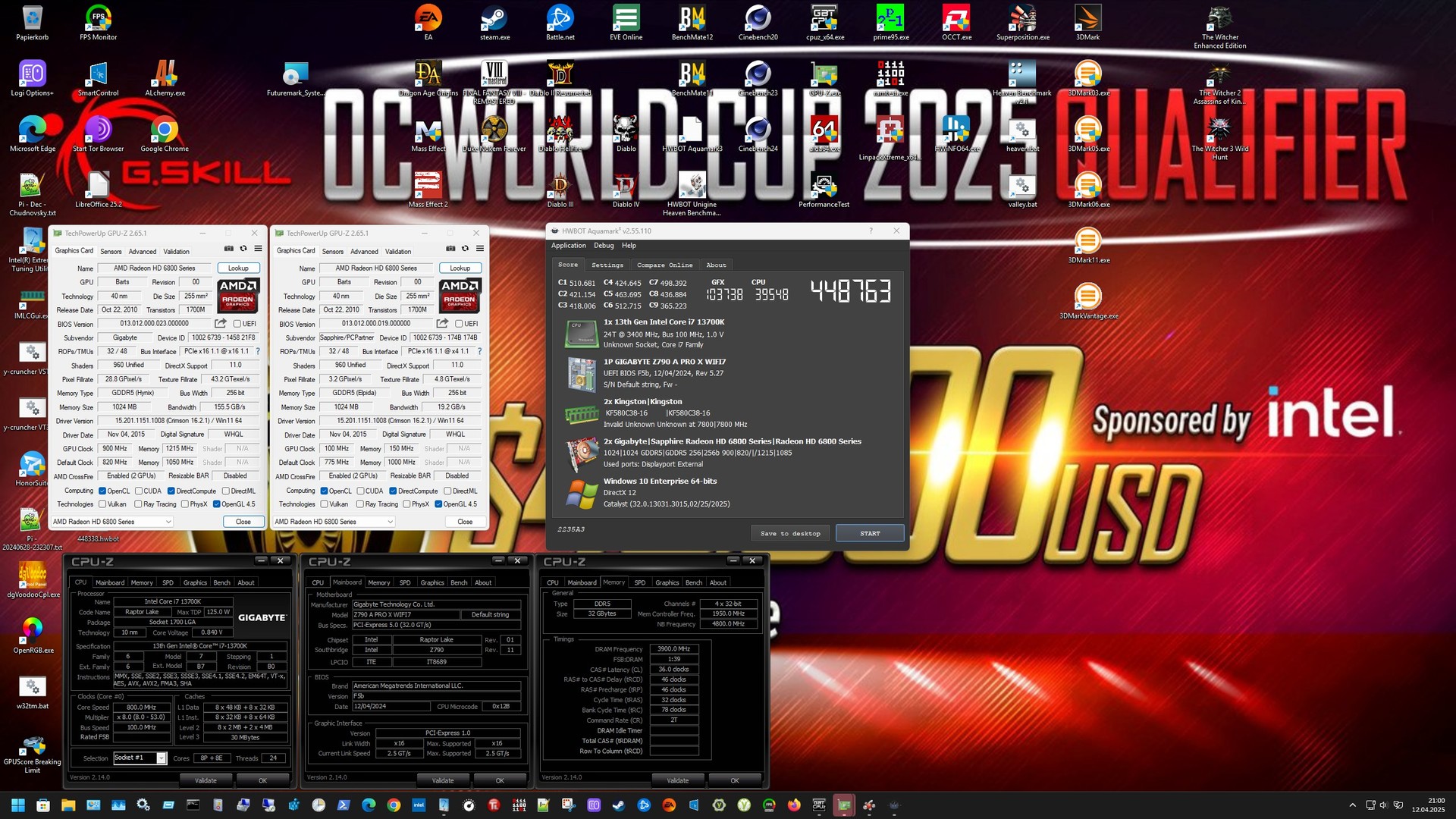Open the SPD tab in the Memory CPU-Z window
1456x819 pixels.
pos(639,583)
